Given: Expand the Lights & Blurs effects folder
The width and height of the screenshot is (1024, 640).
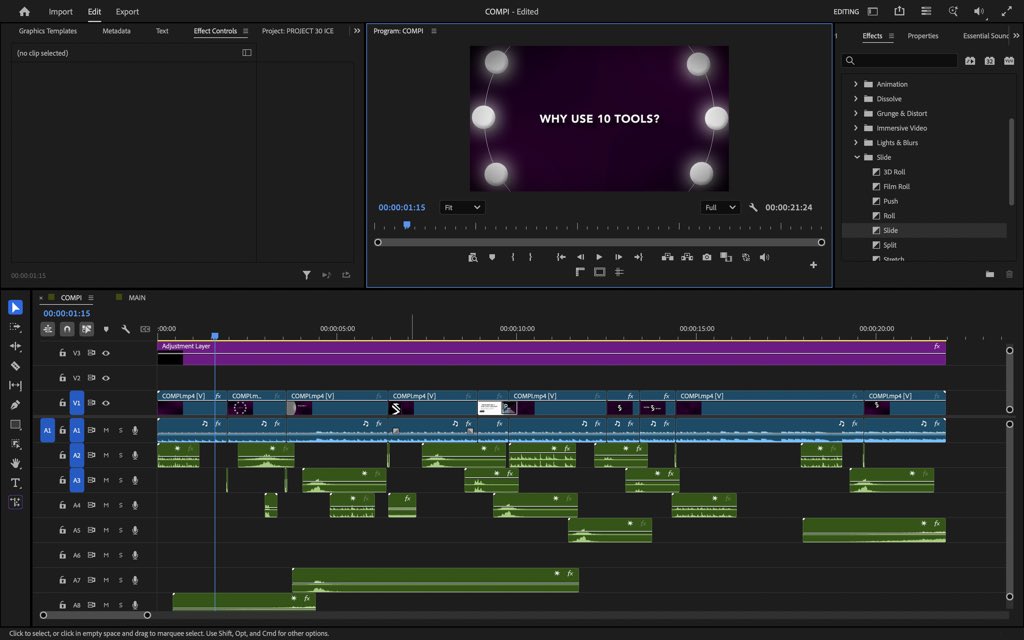Looking at the screenshot, I should [857, 142].
